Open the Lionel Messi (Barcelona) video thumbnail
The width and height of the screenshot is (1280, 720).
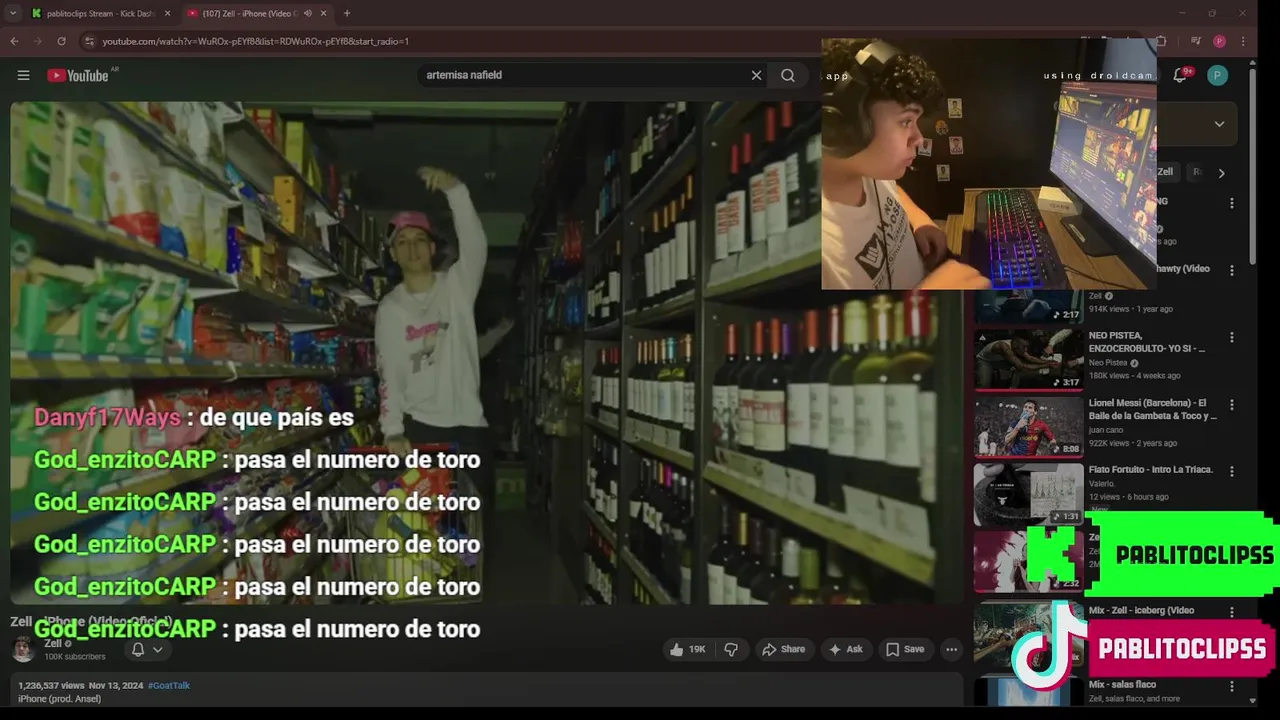pyautogui.click(x=1028, y=427)
